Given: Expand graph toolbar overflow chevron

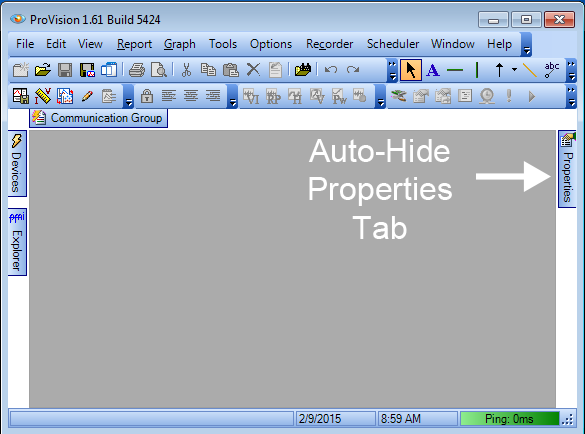Looking at the screenshot, I should tap(380, 96).
